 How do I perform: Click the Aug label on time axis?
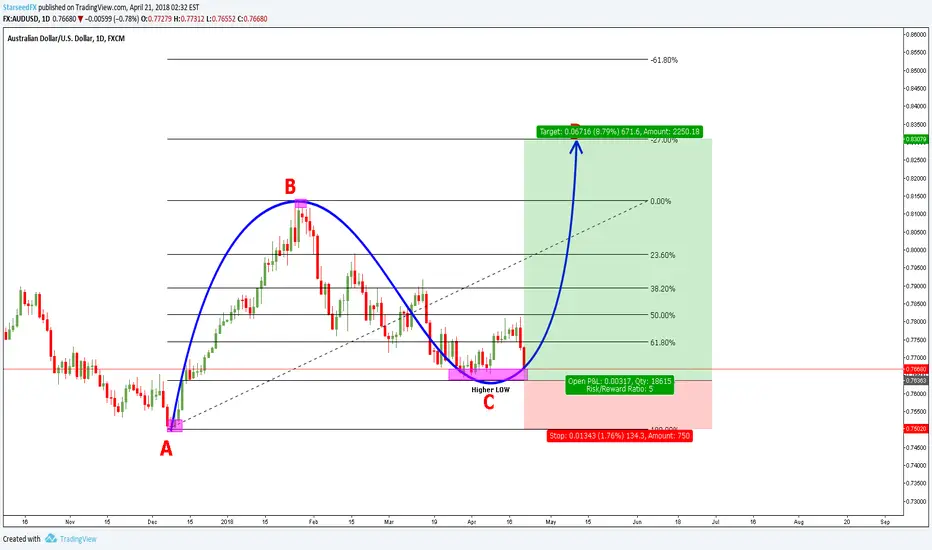pyautogui.click(x=799, y=522)
